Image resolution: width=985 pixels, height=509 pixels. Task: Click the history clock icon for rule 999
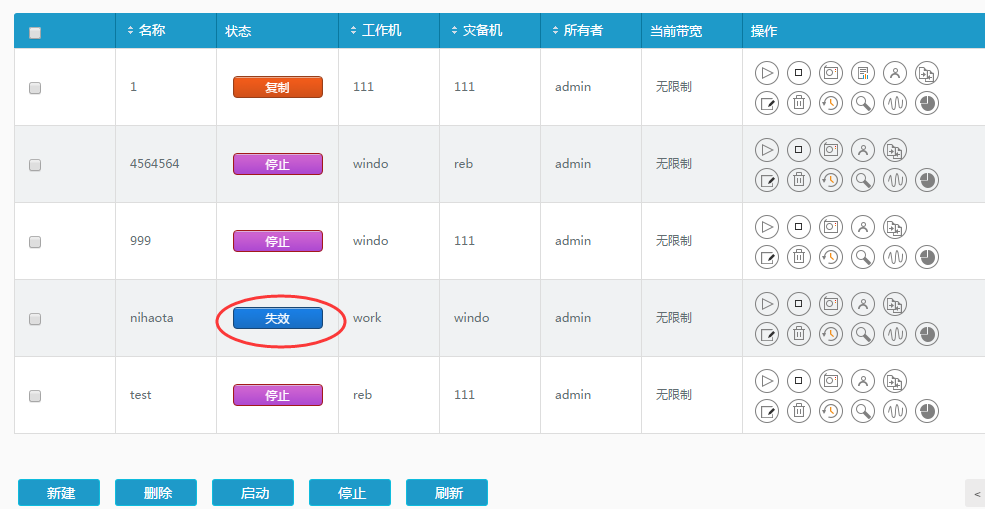coord(830,257)
